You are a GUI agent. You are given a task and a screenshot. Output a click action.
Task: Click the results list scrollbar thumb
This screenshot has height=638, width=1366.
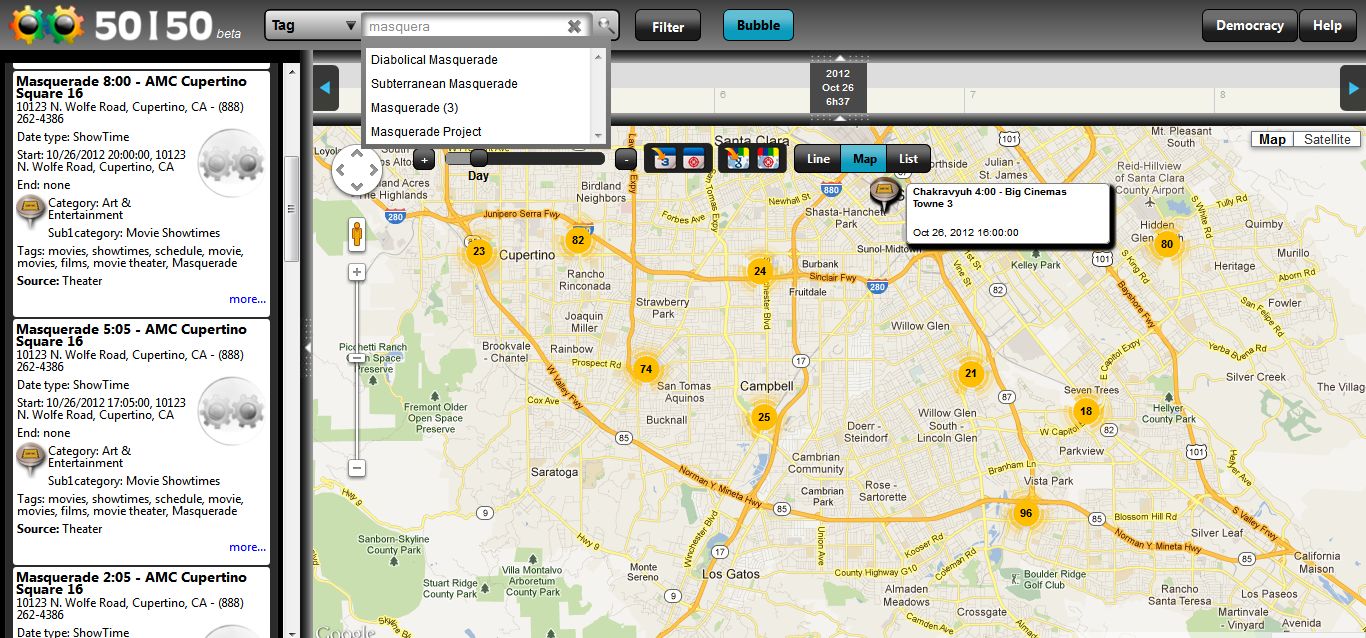pos(292,208)
